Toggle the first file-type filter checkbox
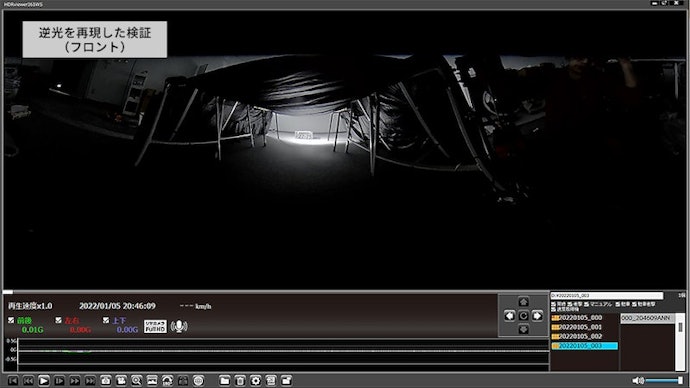690x388 pixels. (x=553, y=304)
